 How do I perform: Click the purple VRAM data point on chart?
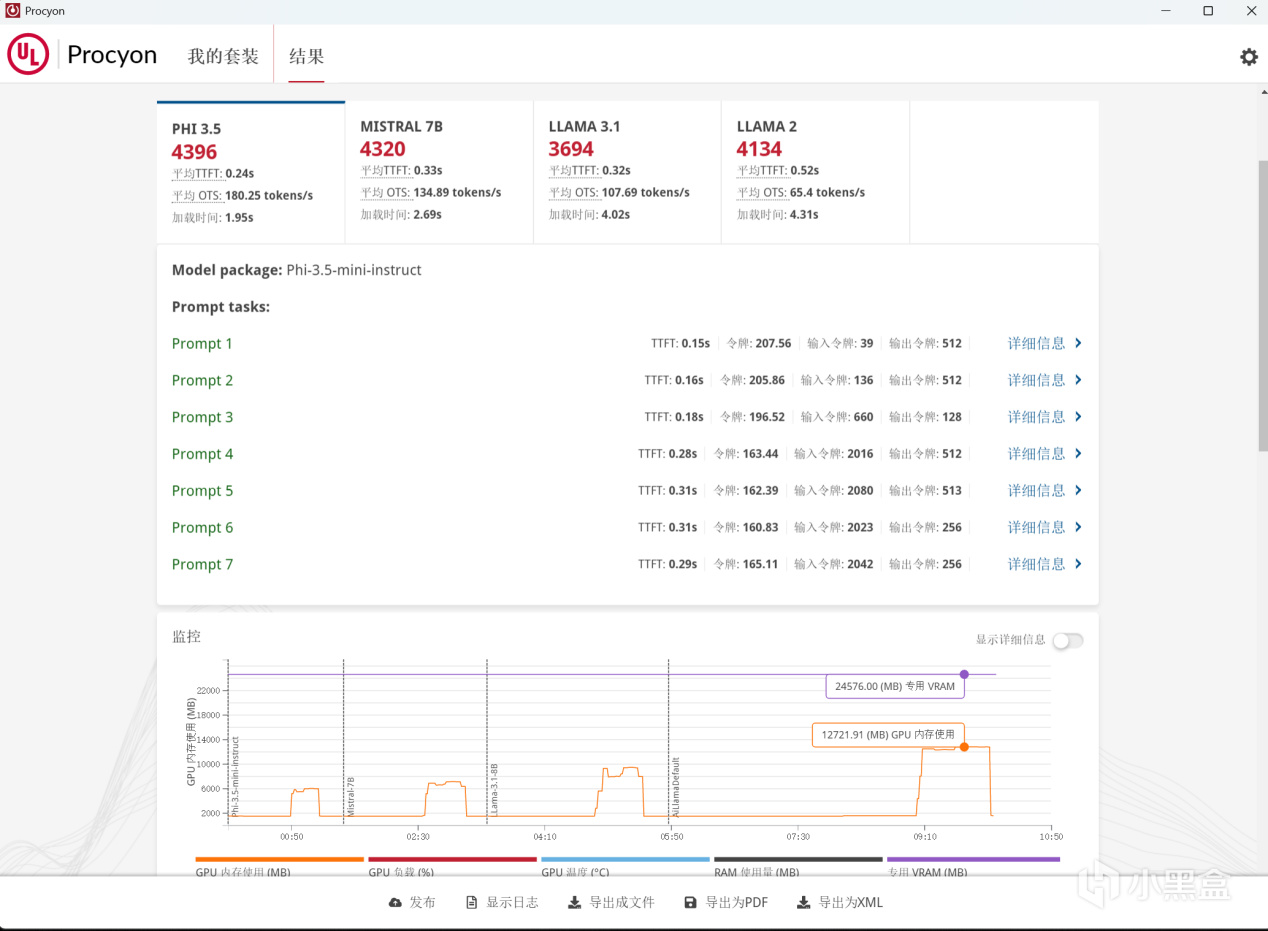click(x=964, y=674)
